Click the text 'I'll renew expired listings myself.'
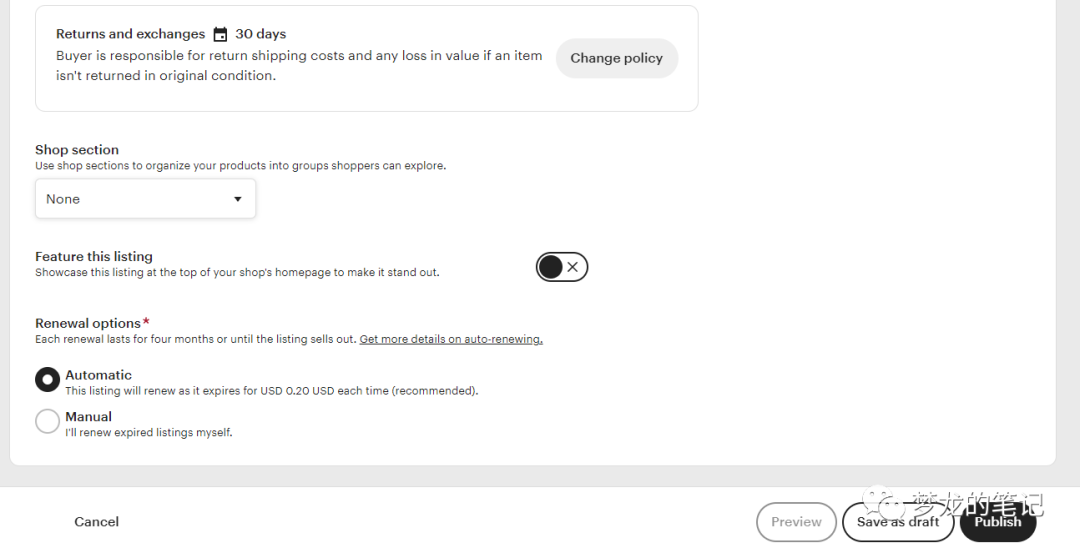Viewport: 1080px width, 553px height. [x=149, y=432]
